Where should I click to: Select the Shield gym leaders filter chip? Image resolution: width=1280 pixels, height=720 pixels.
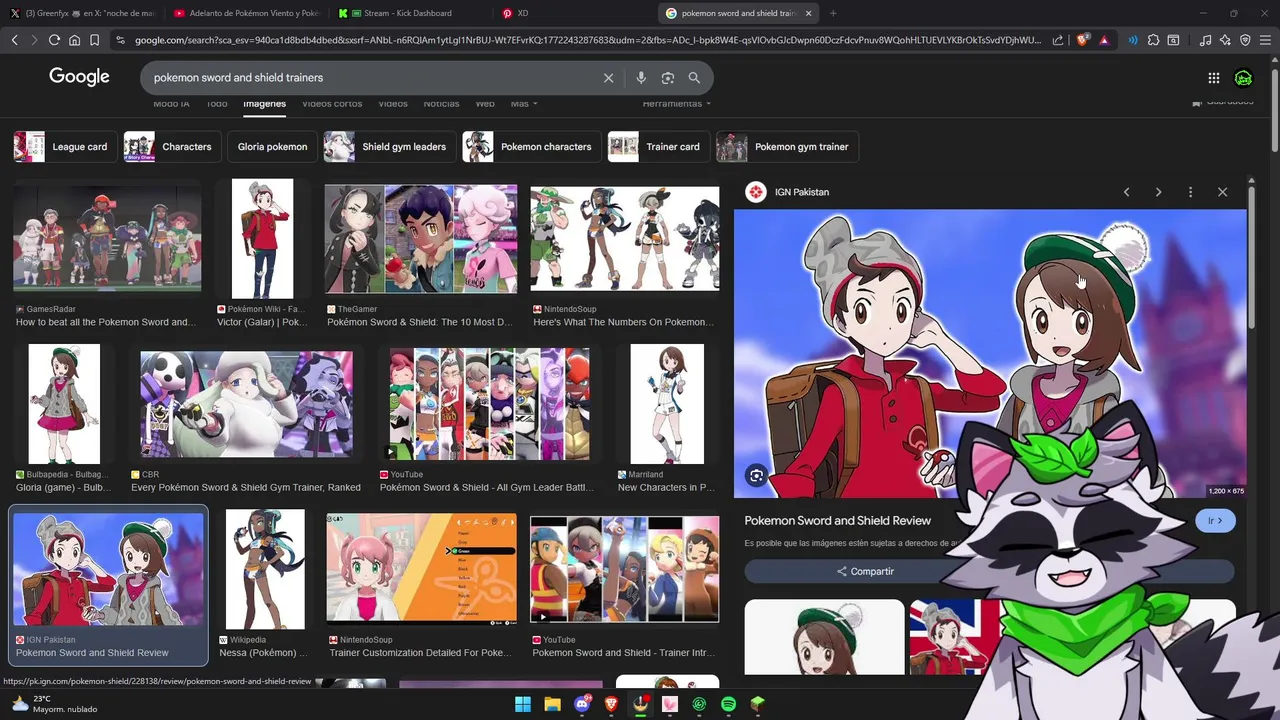coord(390,147)
